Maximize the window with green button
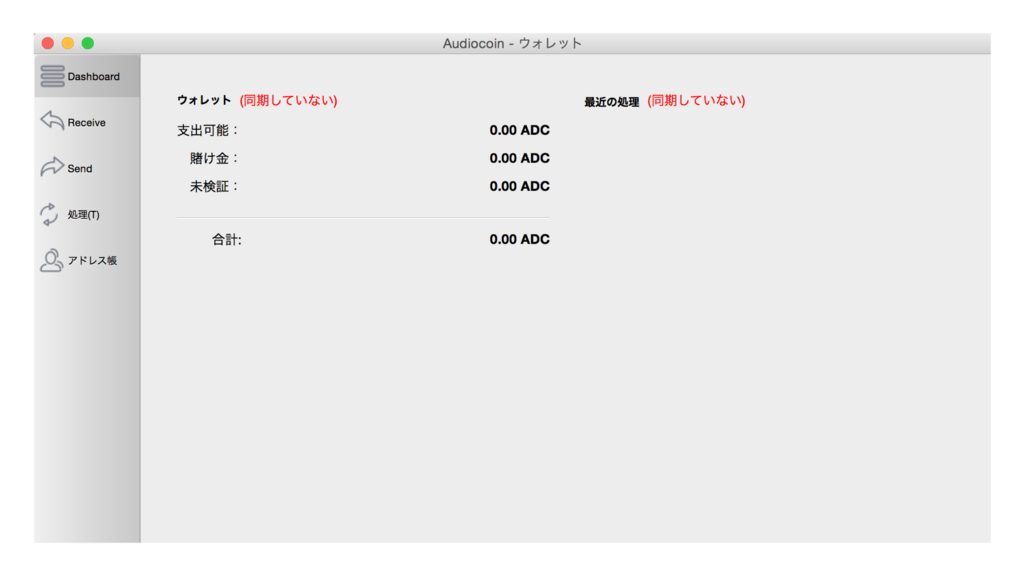Viewport: 1024px width, 576px height. [x=88, y=43]
